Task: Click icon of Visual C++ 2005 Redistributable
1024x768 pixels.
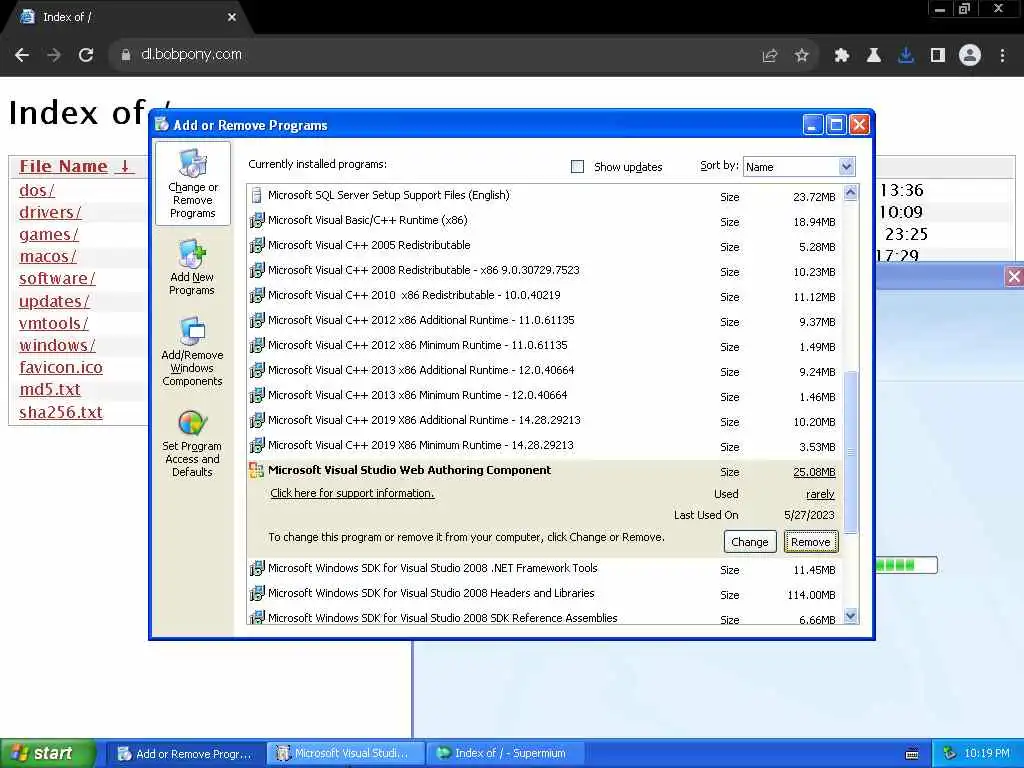Action: point(257,245)
